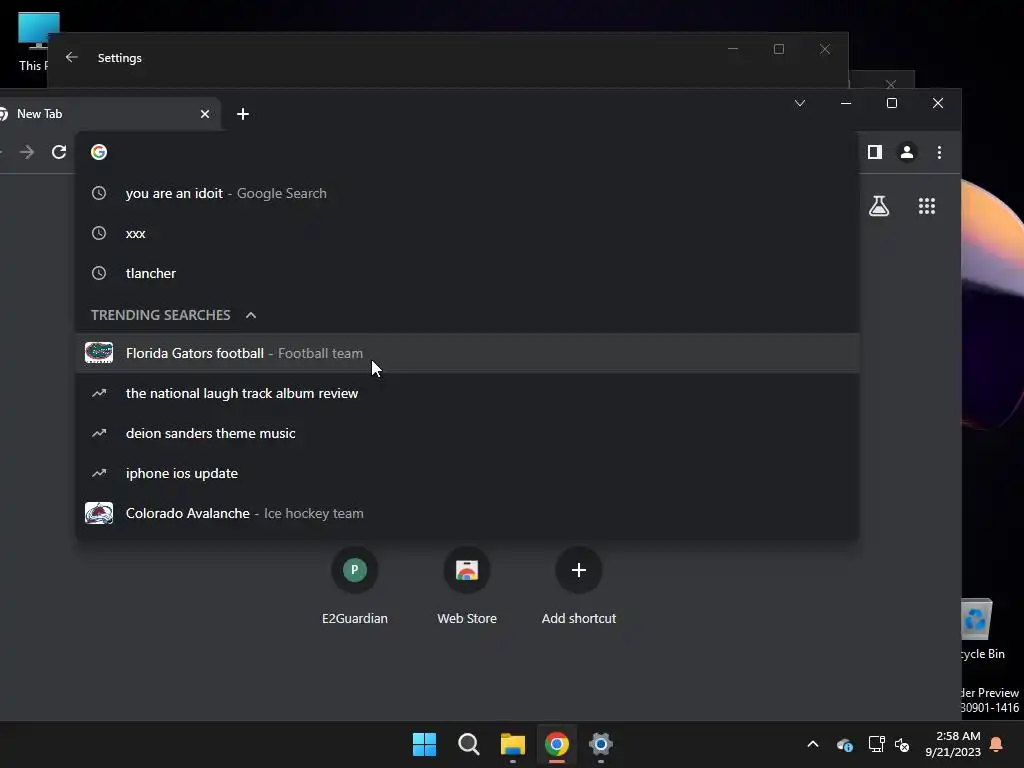Click the cloud sync tray icon
The height and width of the screenshot is (768, 1024).
click(844, 744)
